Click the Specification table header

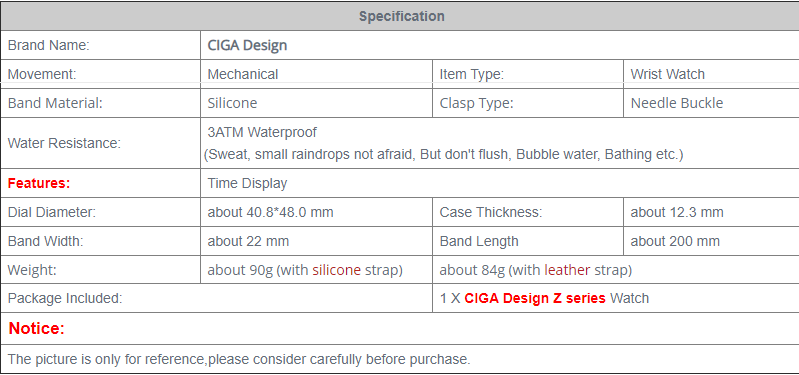[402, 16]
